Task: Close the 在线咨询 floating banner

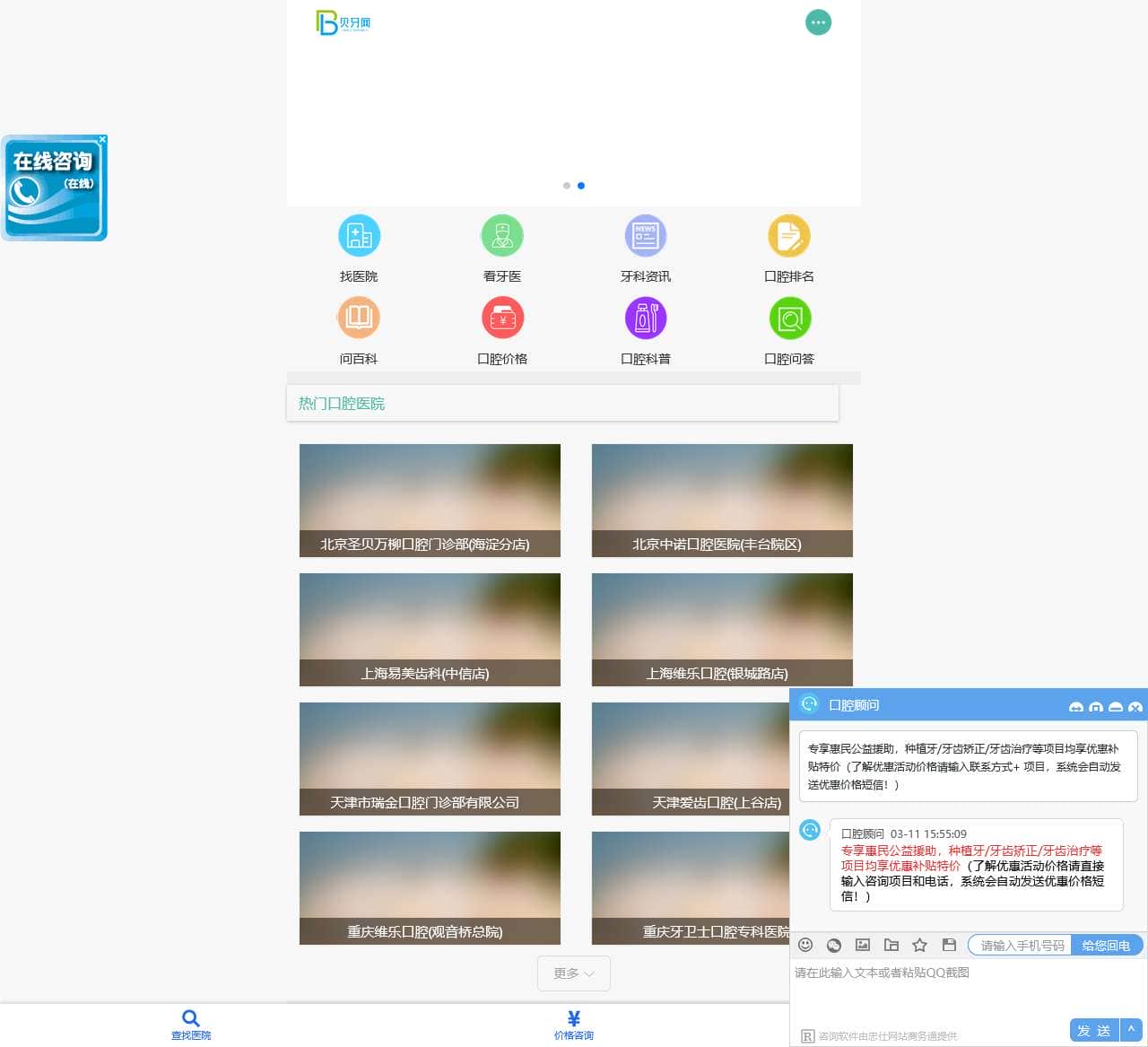Action: point(103,139)
